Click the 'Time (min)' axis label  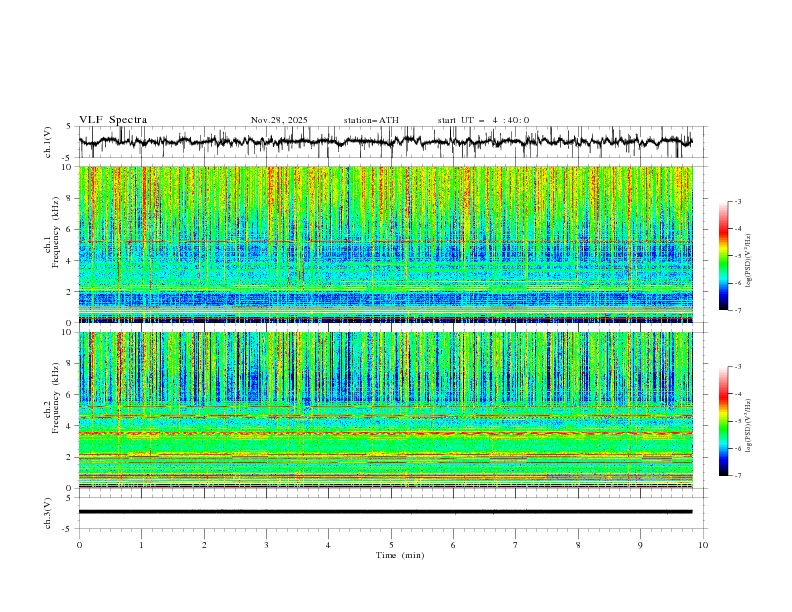click(x=400, y=555)
